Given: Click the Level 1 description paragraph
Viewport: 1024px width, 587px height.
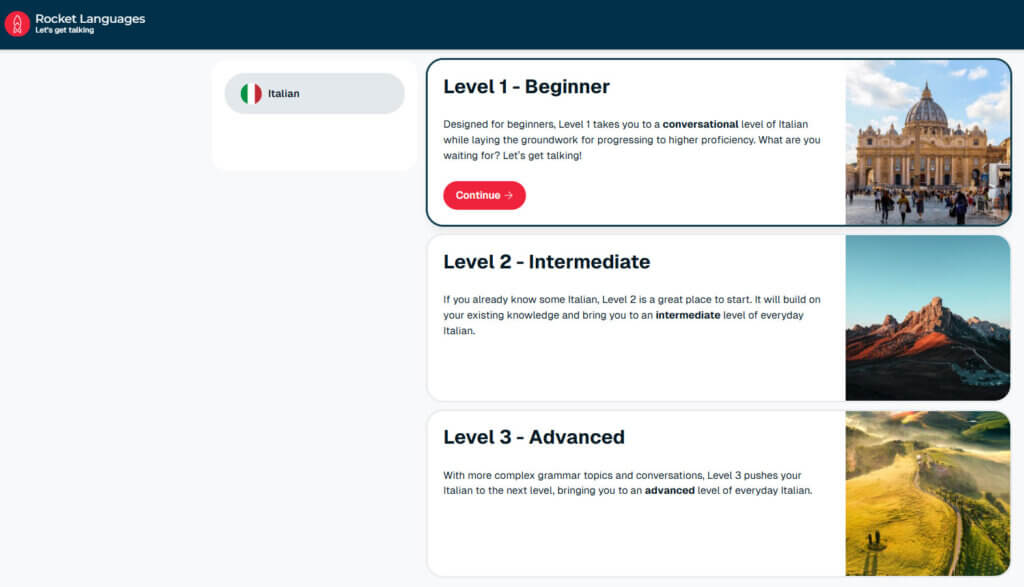Looking at the screenshot, I should coord(632,140).
